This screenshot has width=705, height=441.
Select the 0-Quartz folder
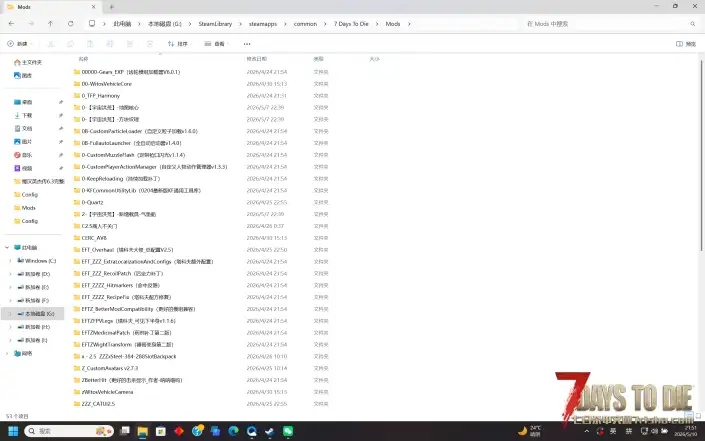pyautogui.click(x=92, y=202)
